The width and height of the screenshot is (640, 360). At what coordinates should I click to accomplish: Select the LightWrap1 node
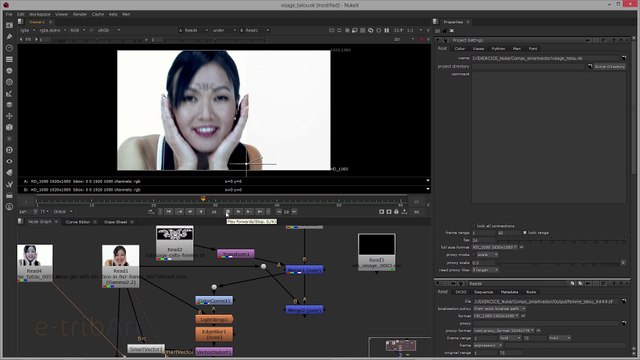click(x=214, y=320)
